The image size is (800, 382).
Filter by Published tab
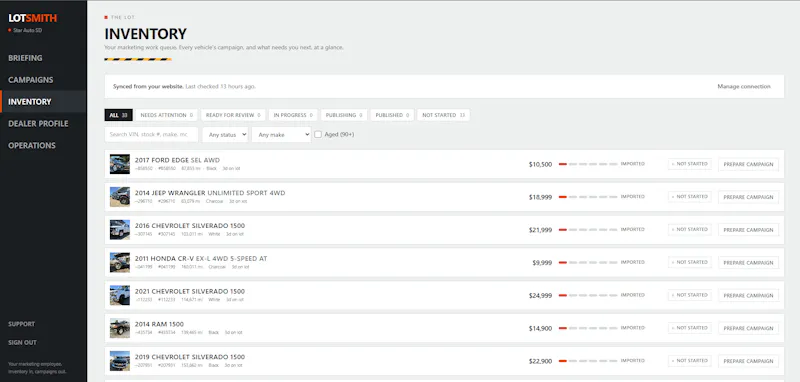tap(392, 115)
